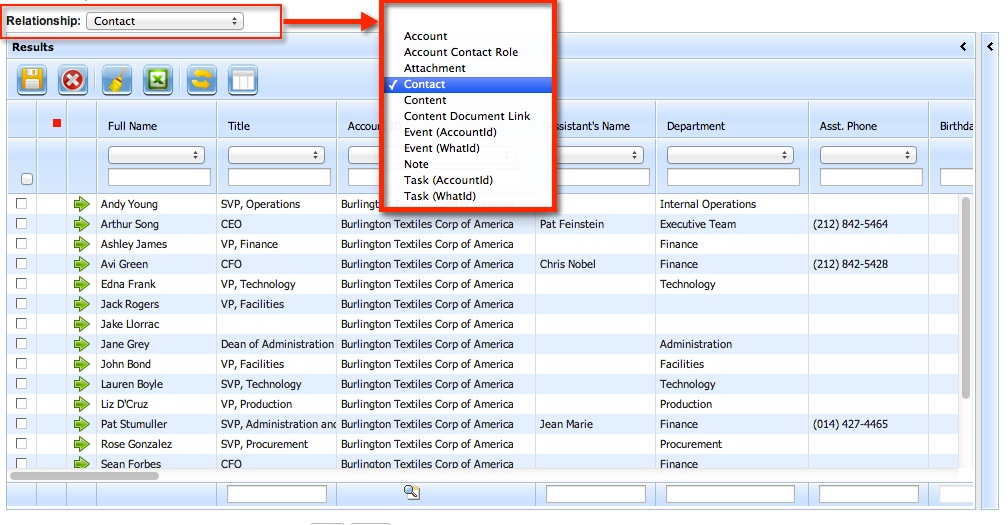This screenshot has width=1008, height=525.
Task: Choose Attachment from the relationship list
Action: (434, 68)
